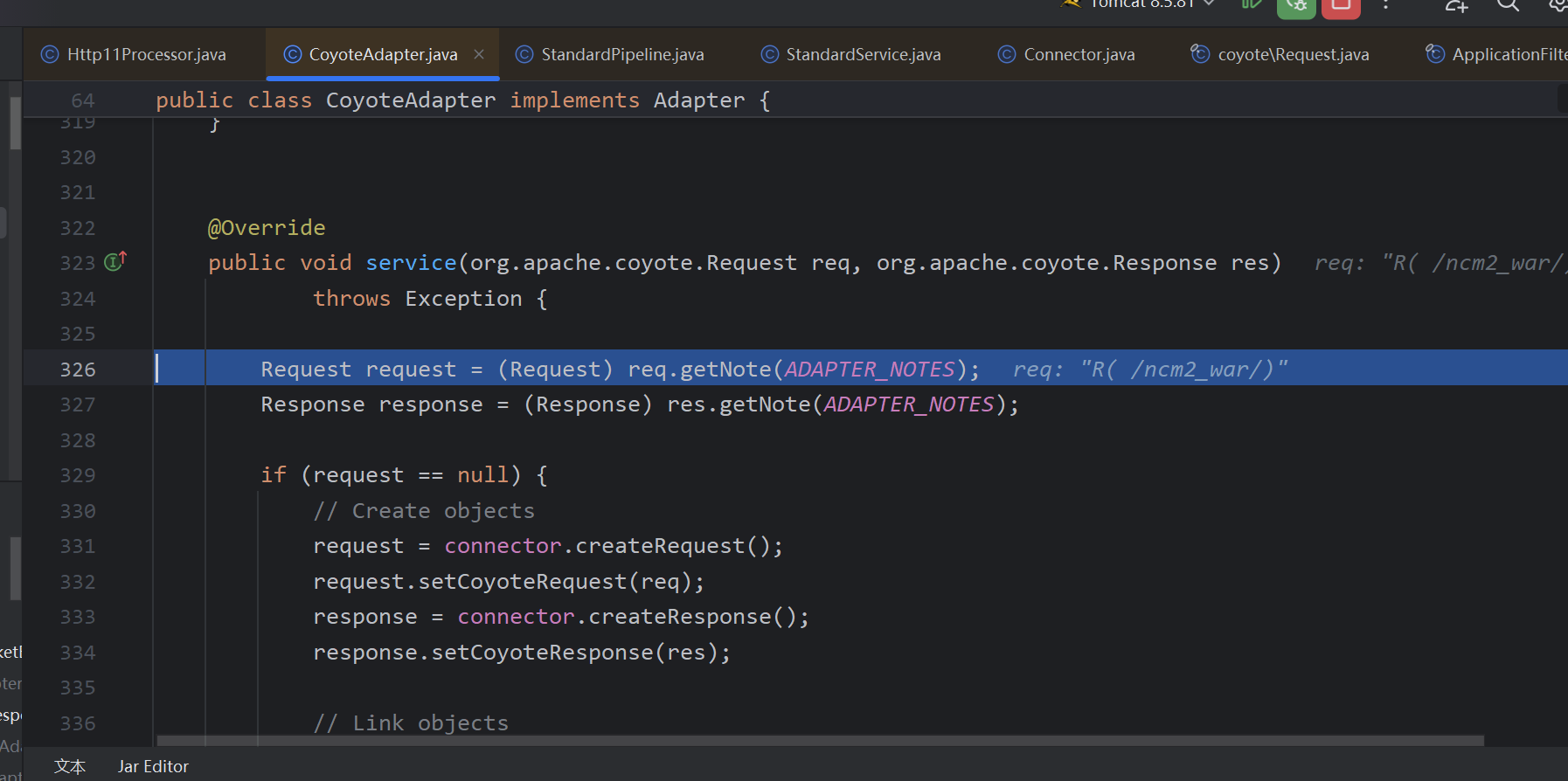Screen dimensions: 1568x781
Task: Click the green Debug bug button
Action: point(1295,6)
